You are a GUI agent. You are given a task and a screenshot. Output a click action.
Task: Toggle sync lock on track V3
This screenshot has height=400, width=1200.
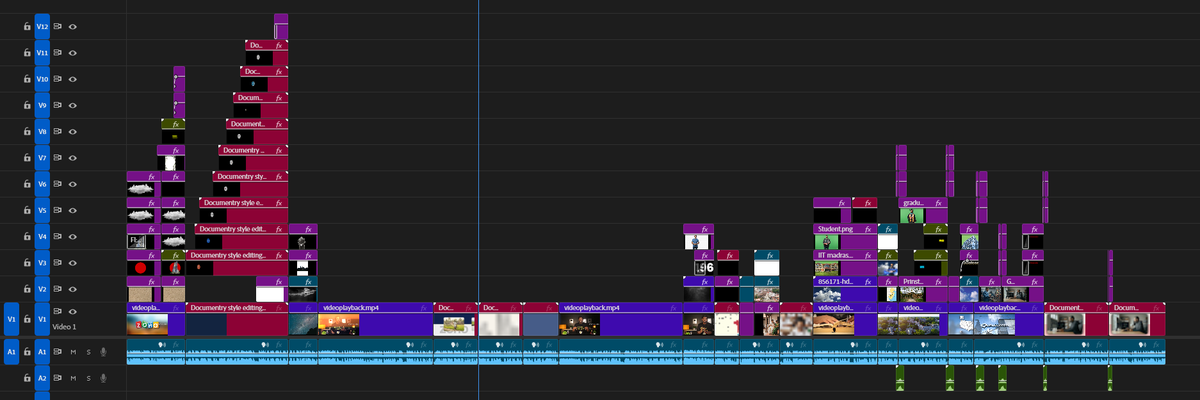(x=58, y=263)
